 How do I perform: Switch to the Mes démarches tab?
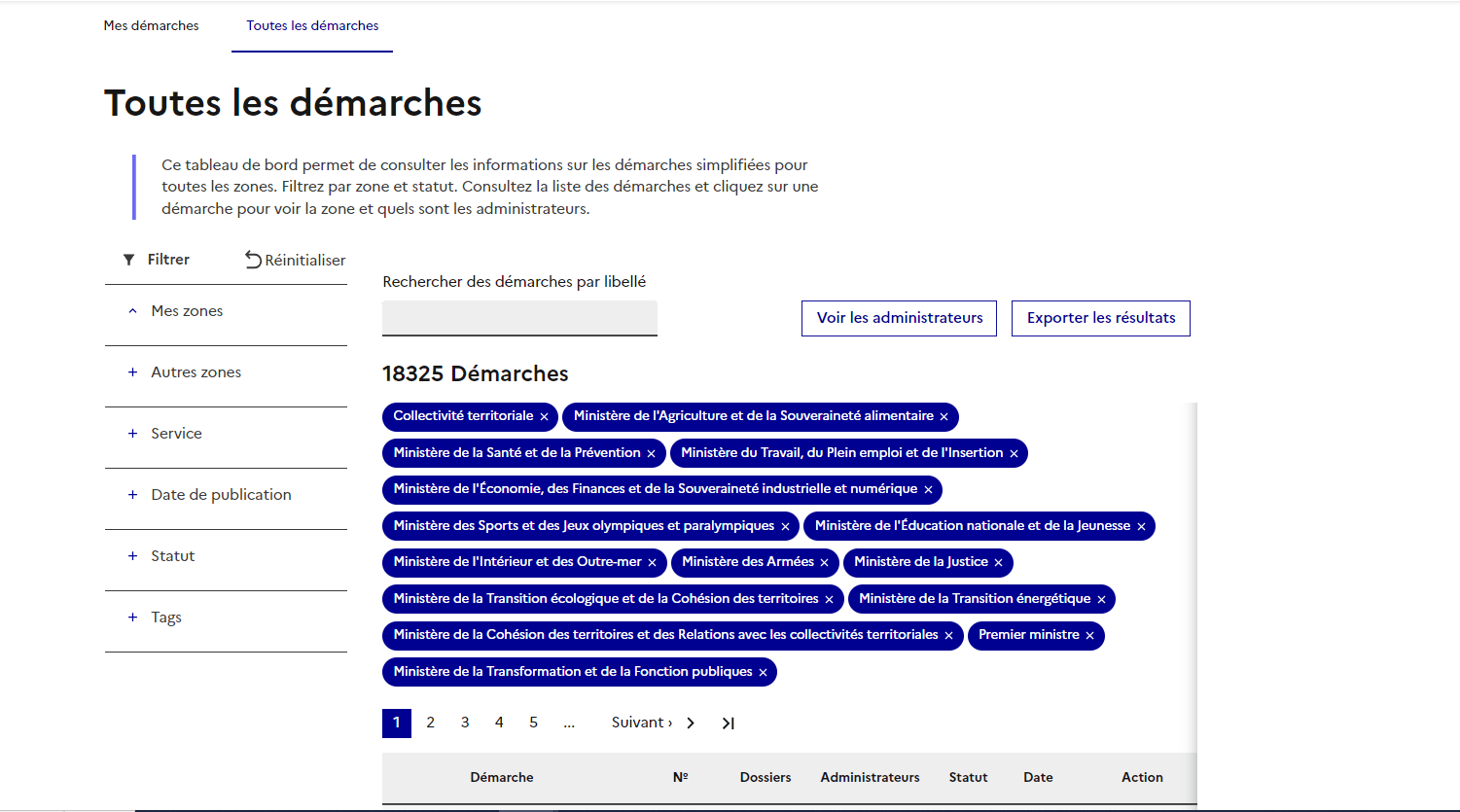click(x=151, y=26)
